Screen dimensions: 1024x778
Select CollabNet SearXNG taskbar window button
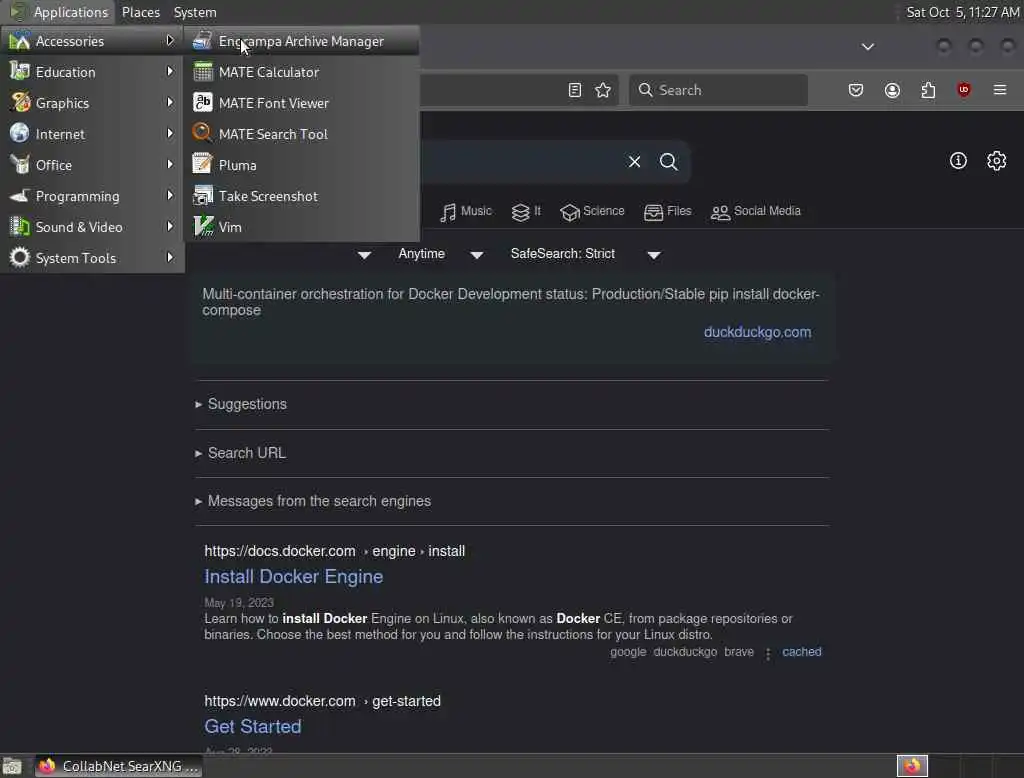pyautogui.click(x=118, y=766)
